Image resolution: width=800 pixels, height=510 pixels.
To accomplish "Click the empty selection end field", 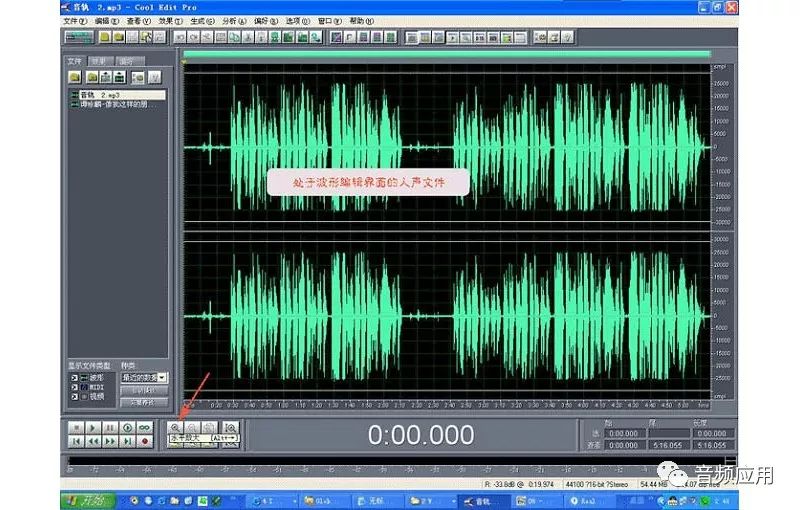I will pos(669,434).
